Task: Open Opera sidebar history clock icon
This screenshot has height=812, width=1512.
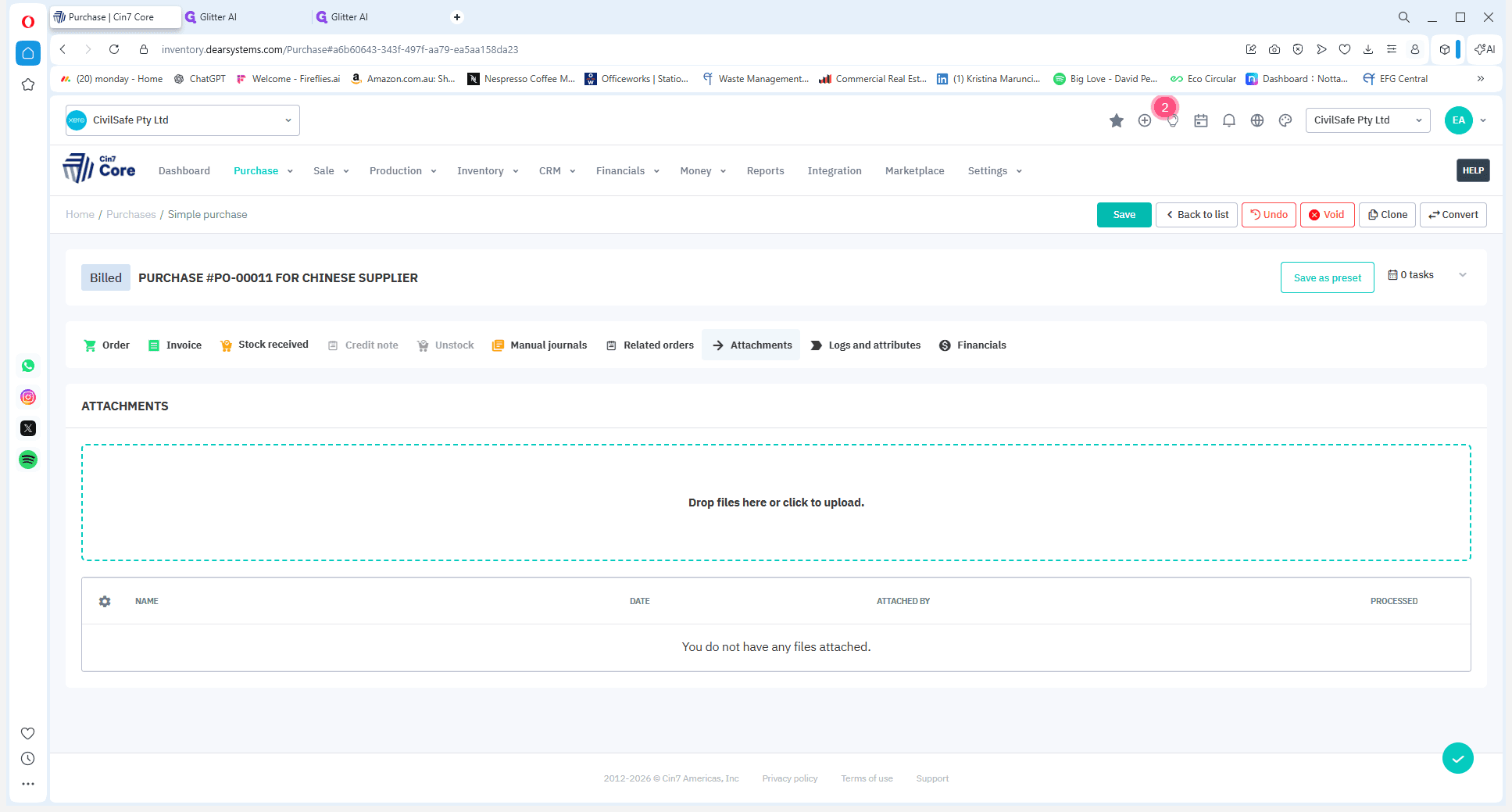Action: point(28,758)
